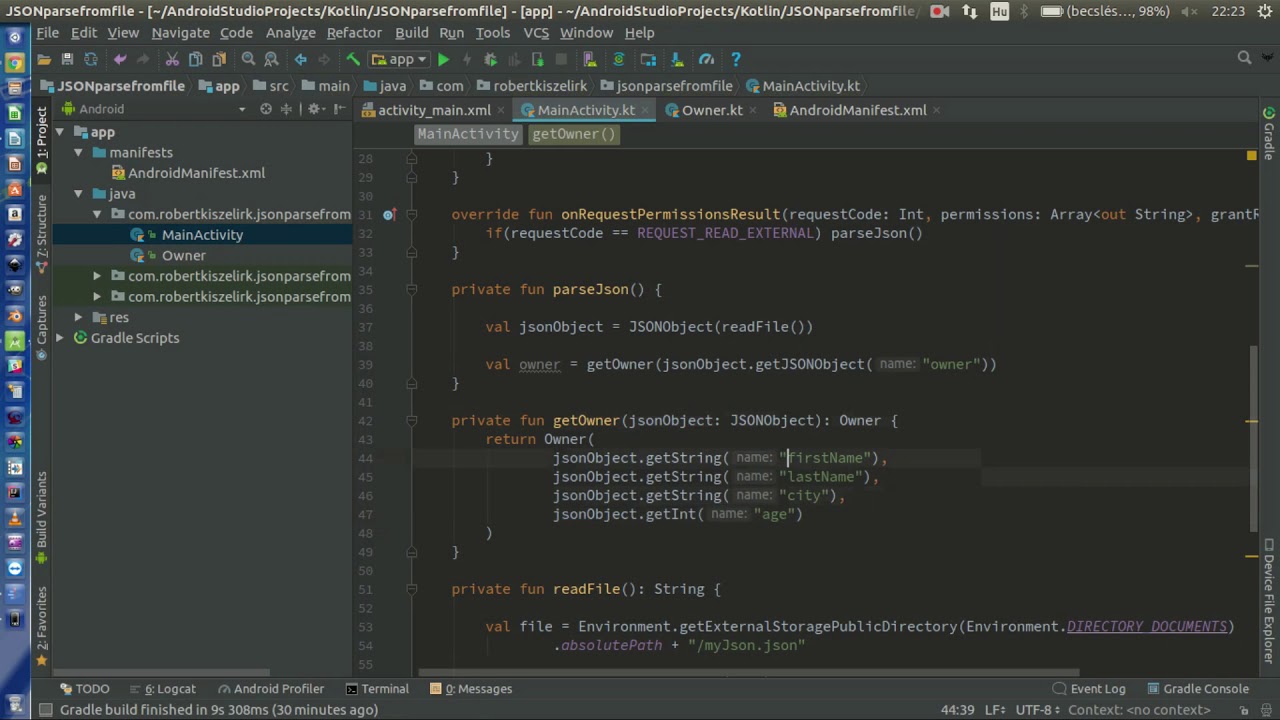Open Project panel settings gear icon
The height and width of the screenshot is (720, 1280).
click(x=314, y=109)
